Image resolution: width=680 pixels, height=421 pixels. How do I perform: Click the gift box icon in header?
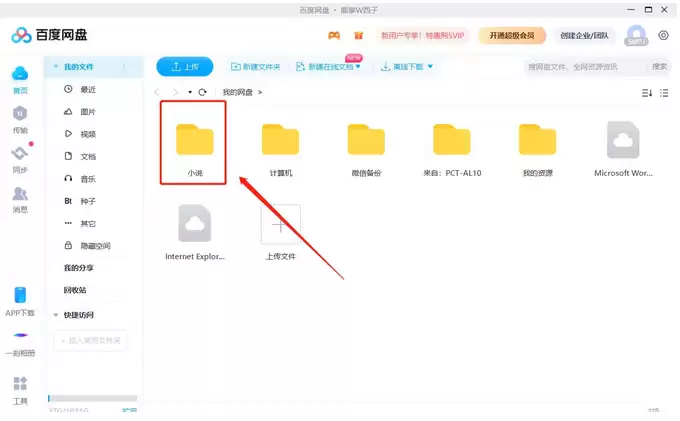point(358,36)
